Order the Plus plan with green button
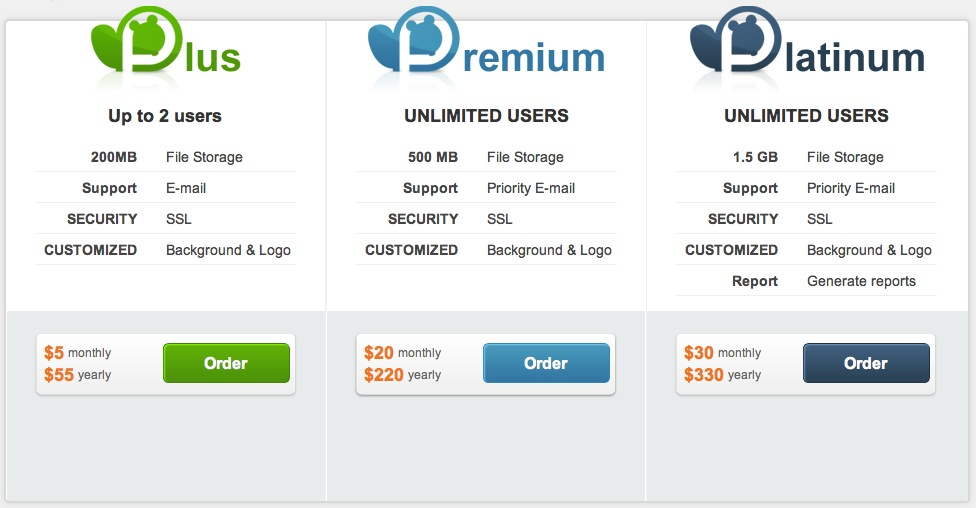Screen dimensions: 976x508 pos(227,363)
